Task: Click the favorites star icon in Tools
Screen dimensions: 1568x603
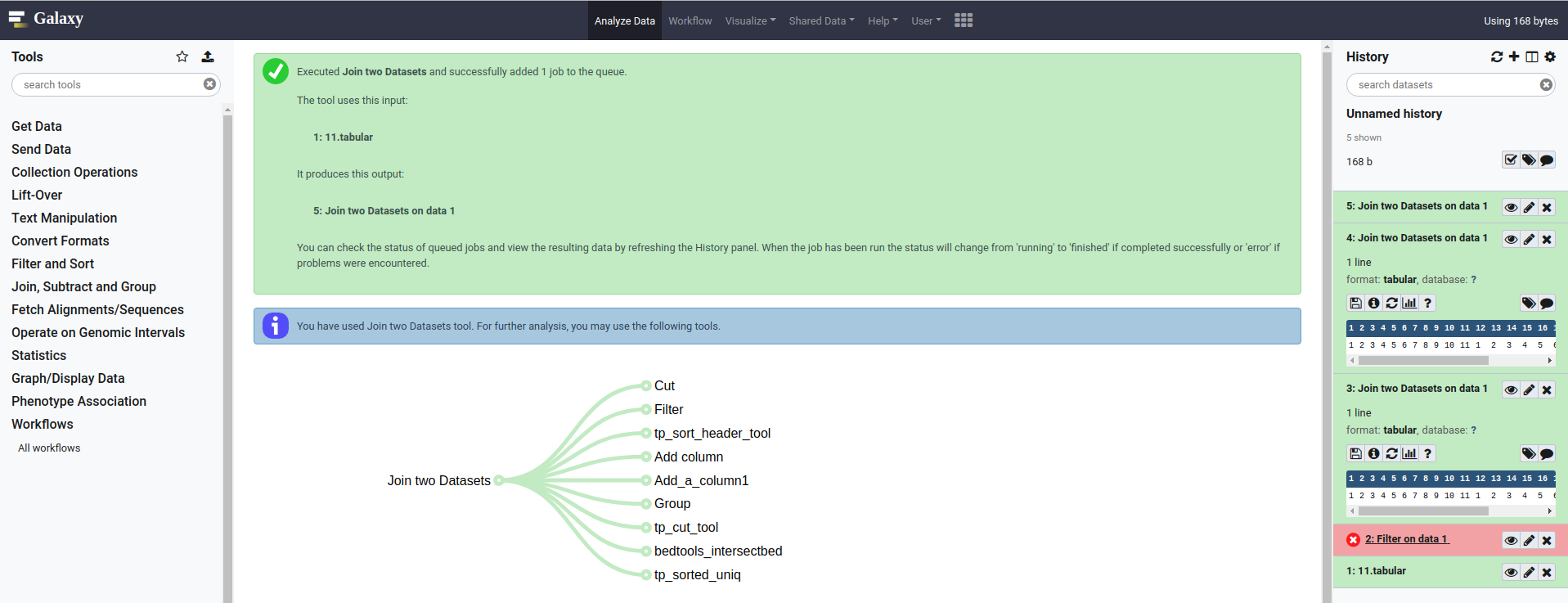Action: click(x=182, y=56)
